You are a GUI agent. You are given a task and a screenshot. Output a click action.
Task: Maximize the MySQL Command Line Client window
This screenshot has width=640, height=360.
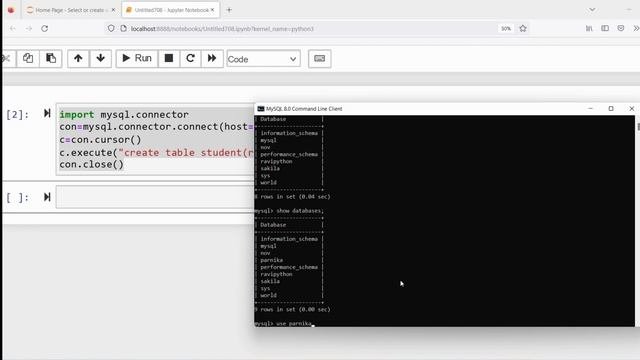pos(611,109)
